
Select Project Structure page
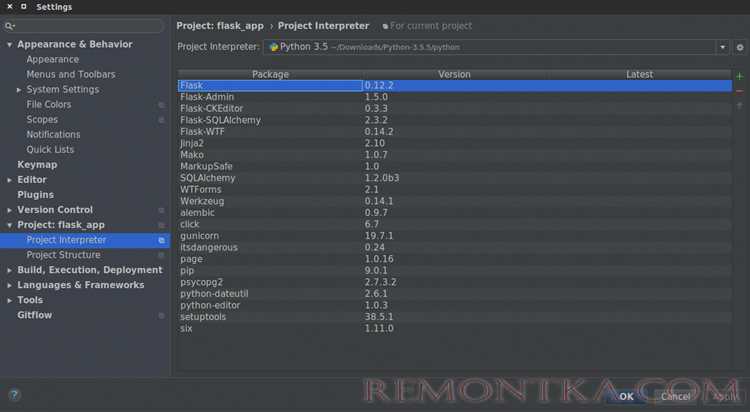click(x=64, y=255)
